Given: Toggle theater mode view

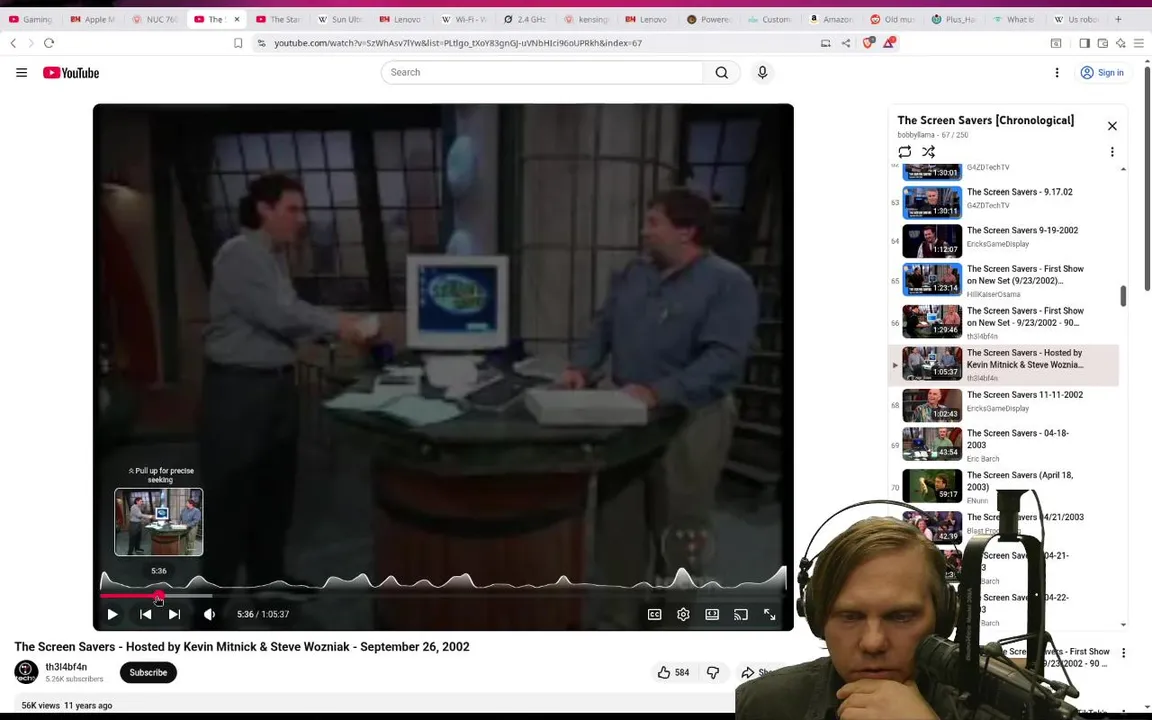Looking at the screenshot, I should 712,614.
